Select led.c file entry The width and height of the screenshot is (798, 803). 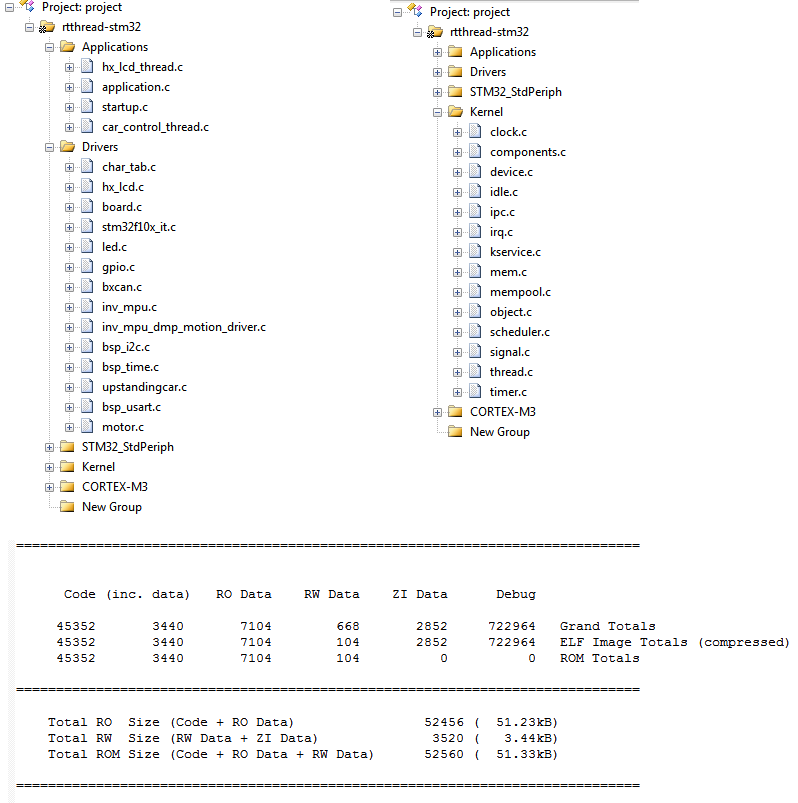click(114, 247)
